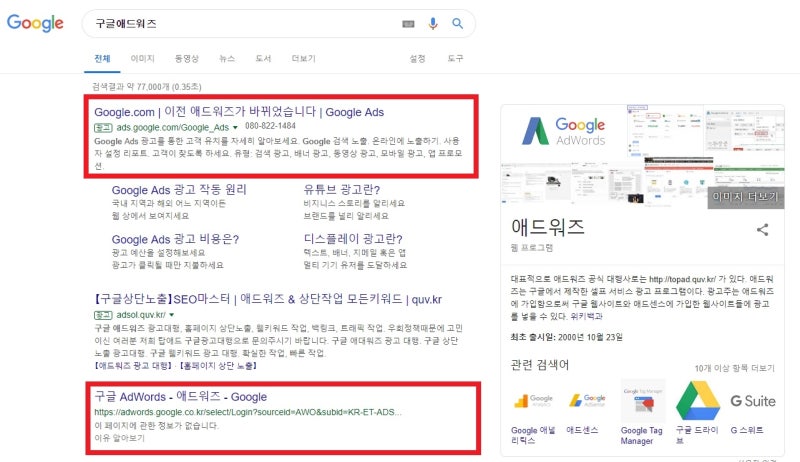
Task: Switch to the 뉴스 tab
Action: (x=227, y=59)
